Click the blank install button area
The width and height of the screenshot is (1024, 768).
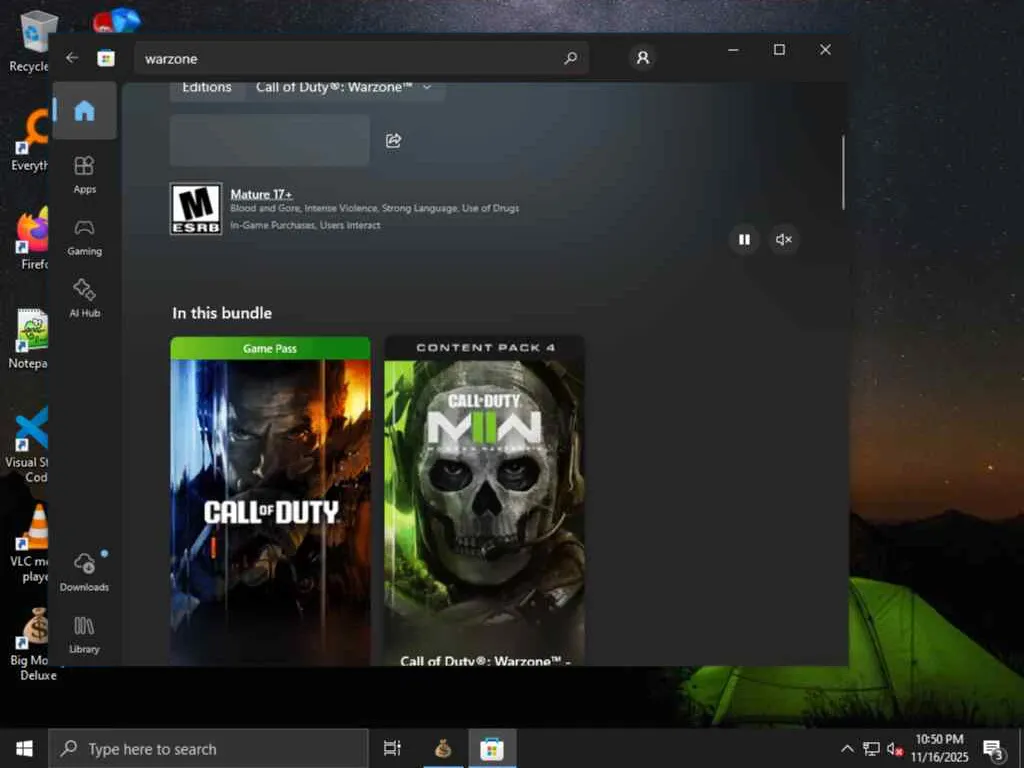(270, 140)
